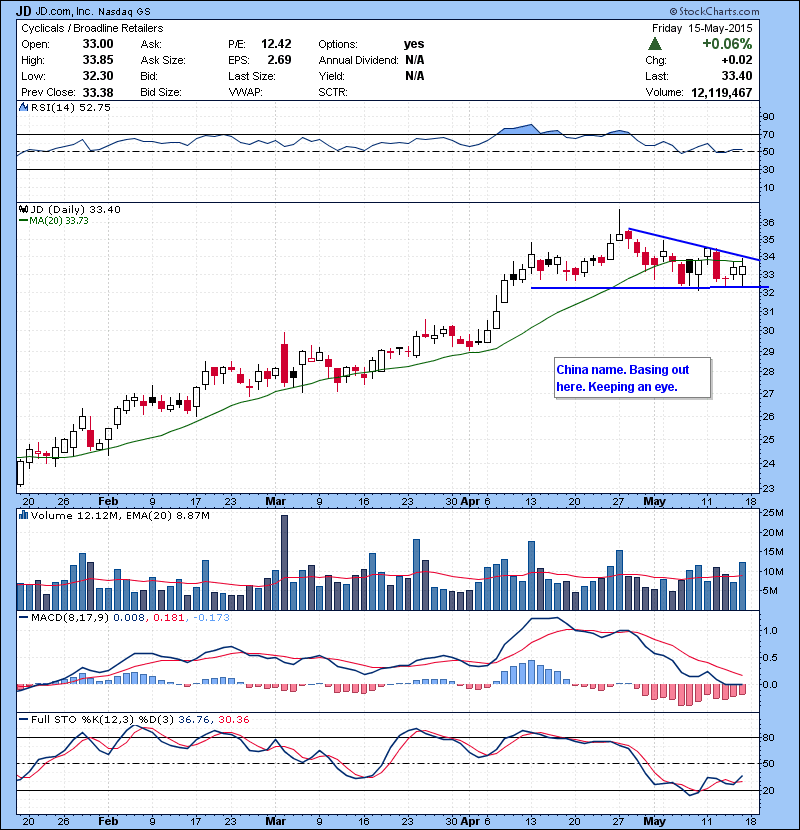Click the MA(20) 33.73 legend text
This screenshot has width=800, height=830.
pos(59,221)
